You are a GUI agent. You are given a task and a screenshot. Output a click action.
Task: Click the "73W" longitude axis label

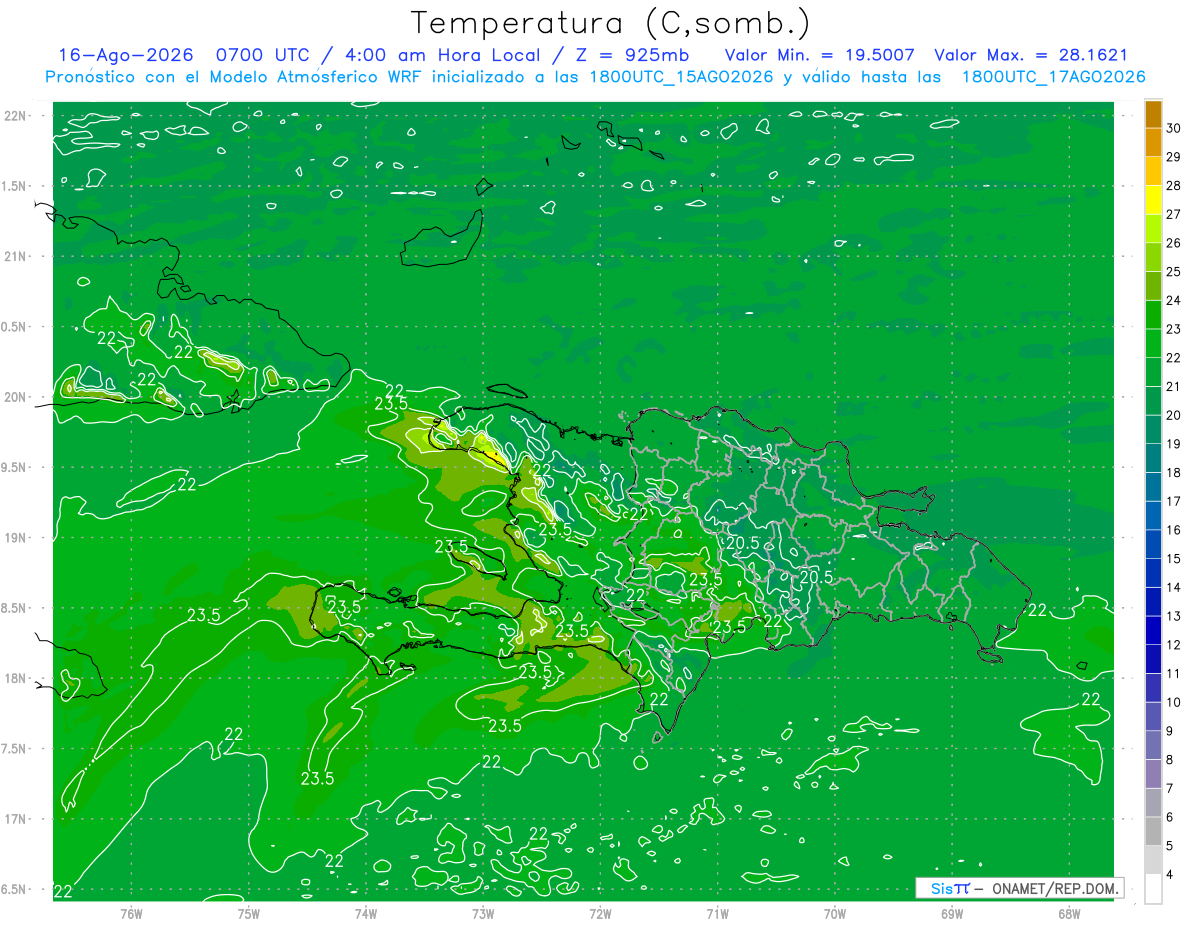pos(483,913)
